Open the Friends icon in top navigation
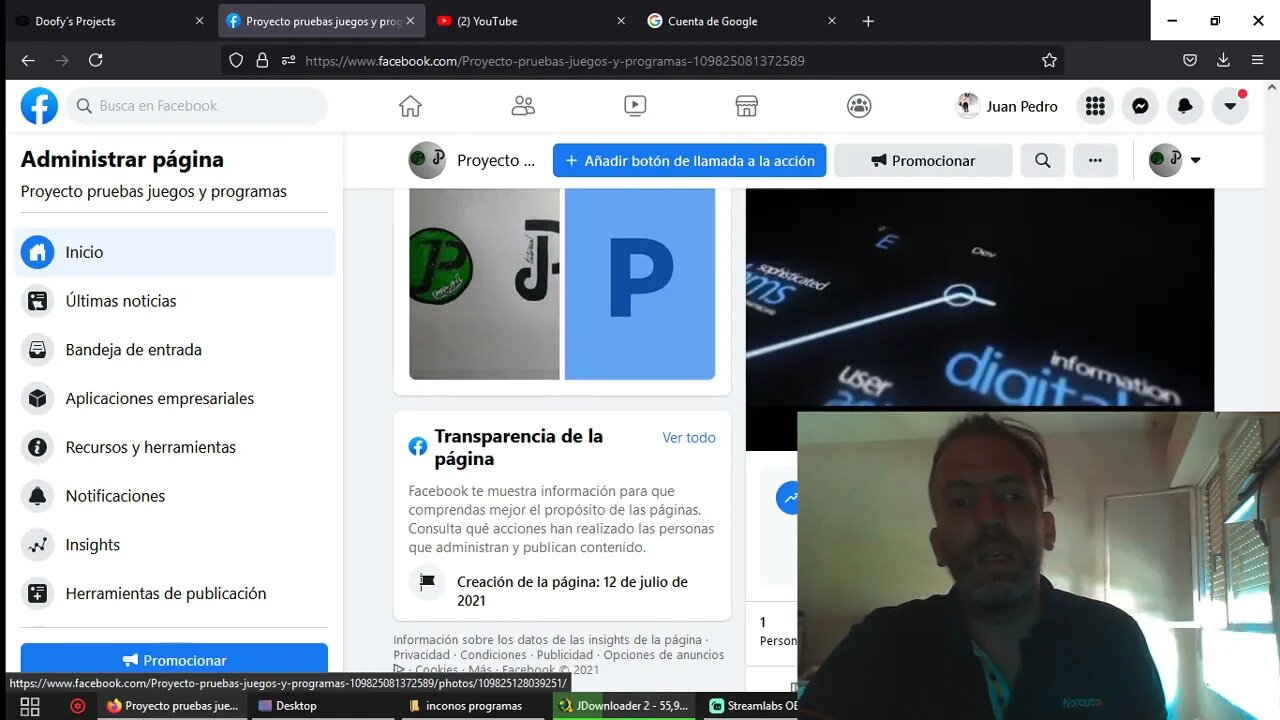Screen dimensions: 1280x720 click(523, 106)
